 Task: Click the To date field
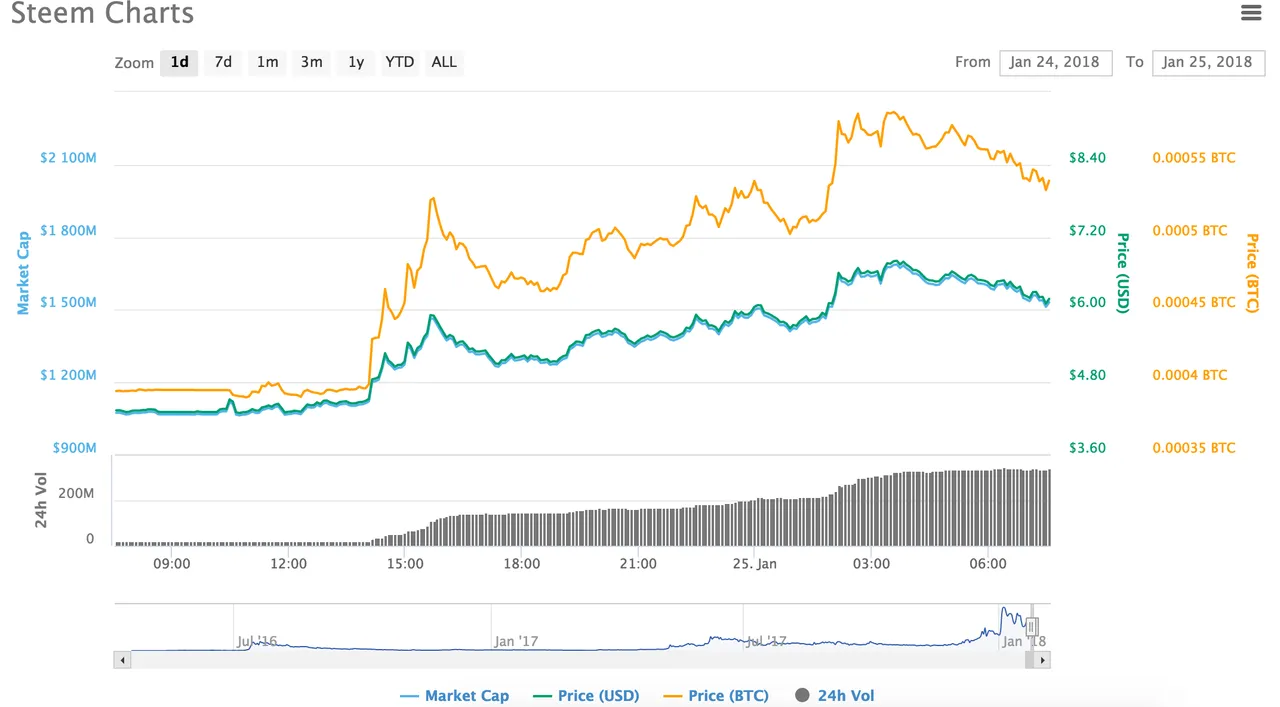click(1208, 62)
